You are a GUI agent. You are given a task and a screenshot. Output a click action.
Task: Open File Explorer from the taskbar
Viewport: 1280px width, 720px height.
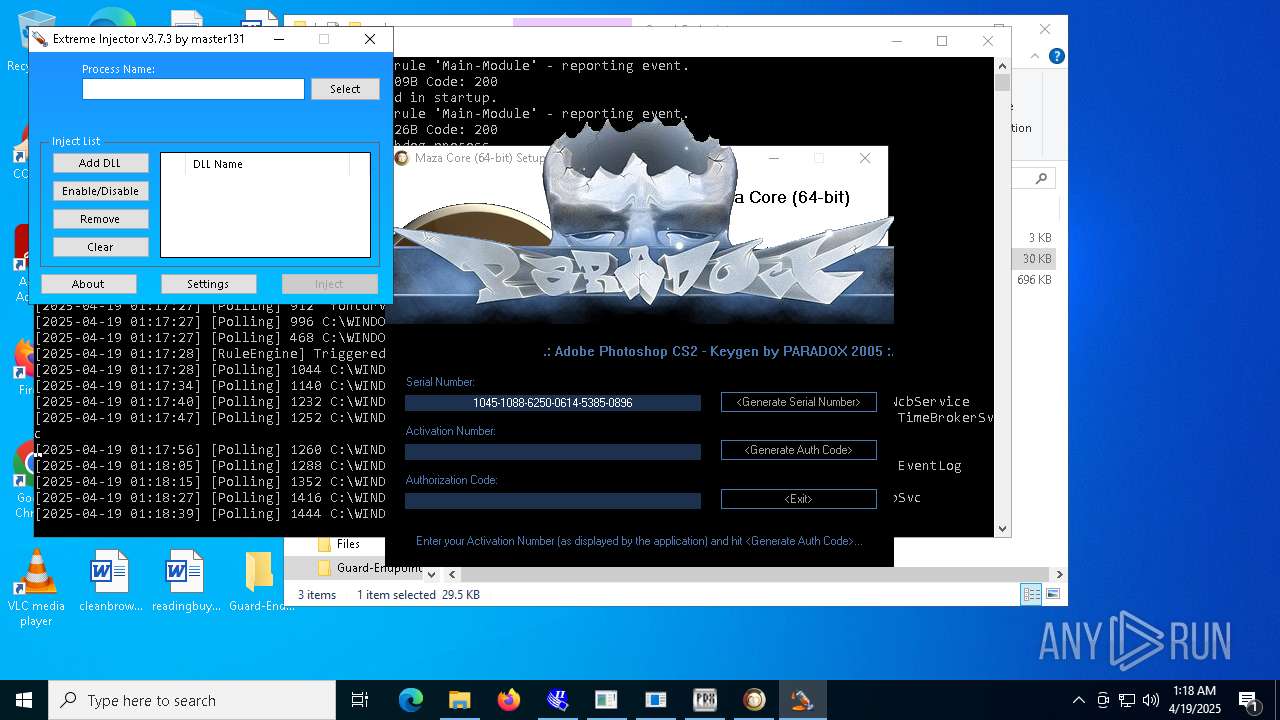pyautogui.click(x=459, y=700)
